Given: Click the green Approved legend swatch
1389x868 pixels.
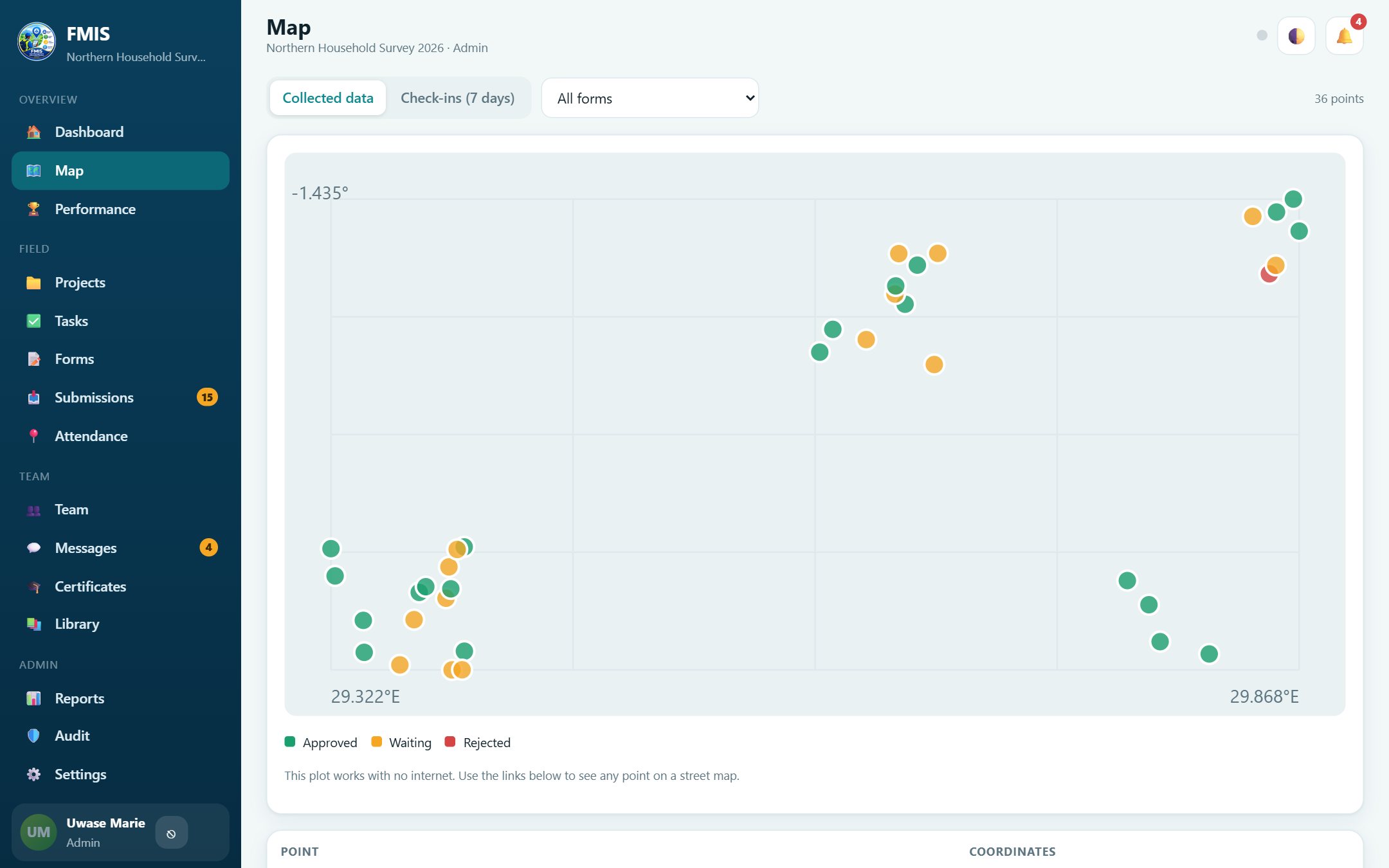Looking at the screenshot, I should coord(290,742).
